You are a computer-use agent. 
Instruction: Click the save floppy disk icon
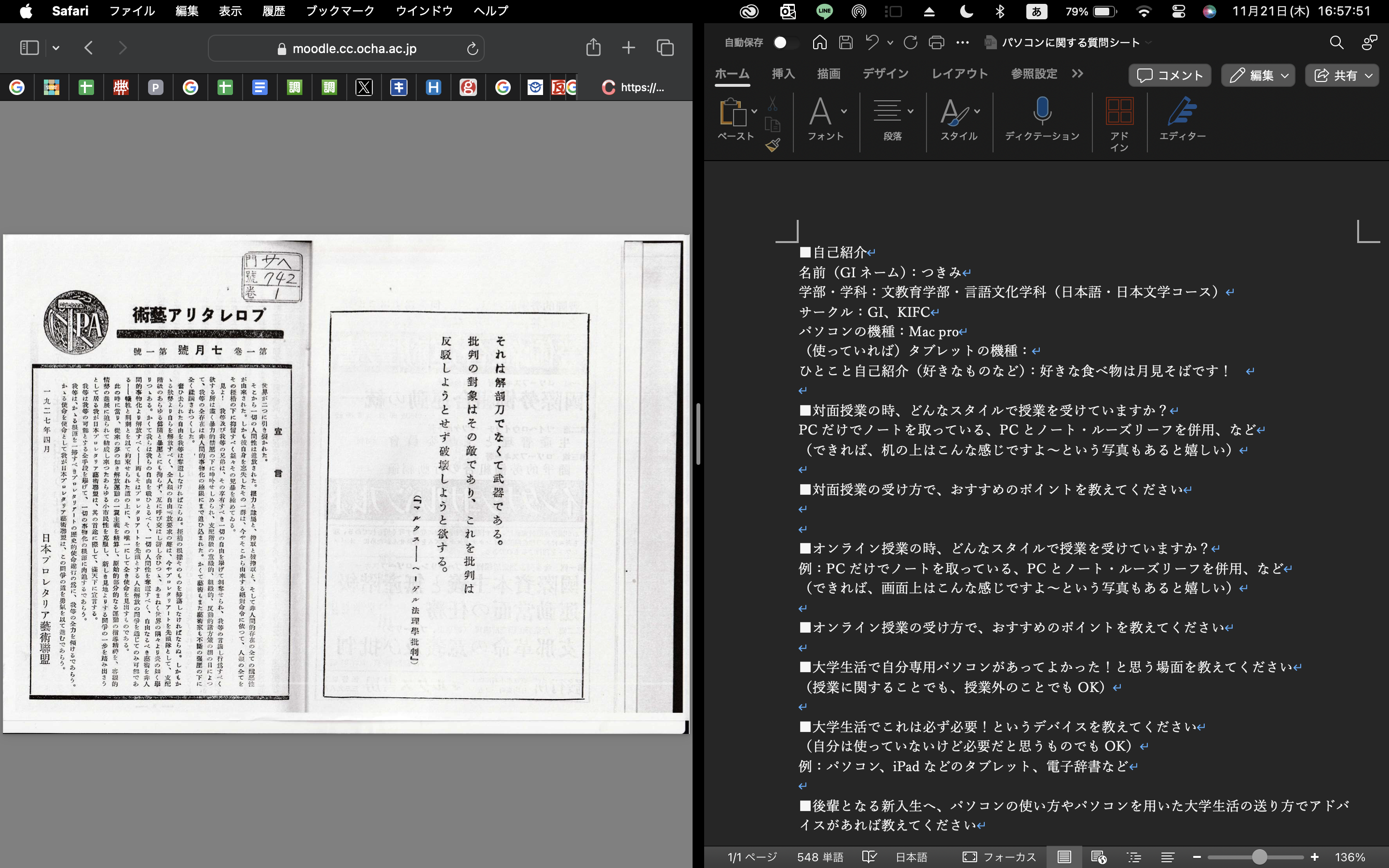(845, 42)
